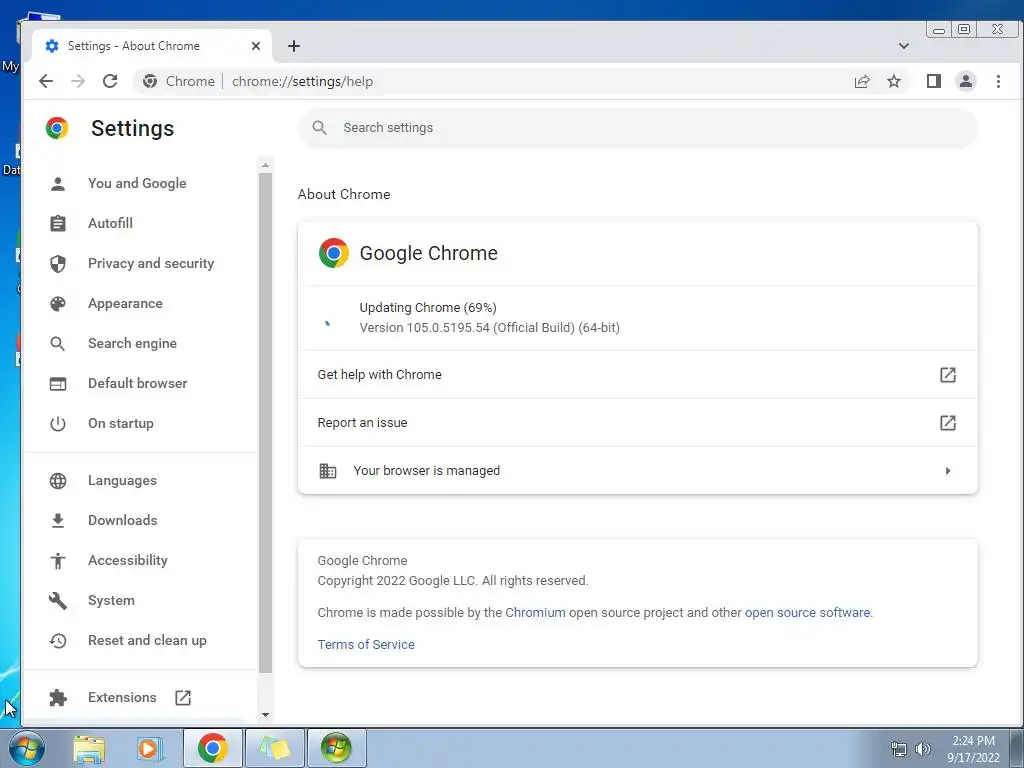Click the sidebar scrollbar thumb

[265, 423]
